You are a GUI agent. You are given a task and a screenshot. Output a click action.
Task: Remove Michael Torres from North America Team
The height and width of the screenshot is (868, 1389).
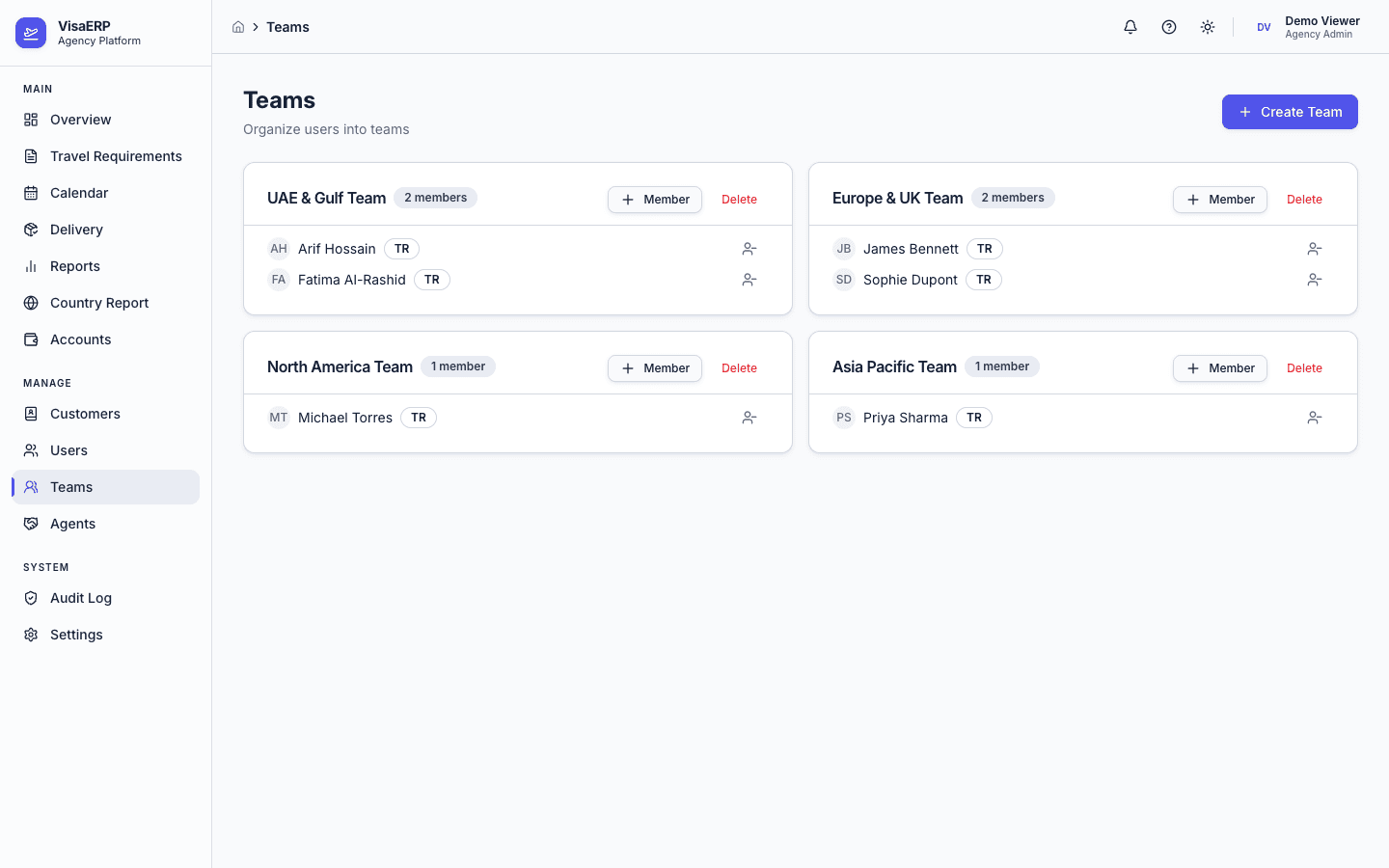point(749,418)
